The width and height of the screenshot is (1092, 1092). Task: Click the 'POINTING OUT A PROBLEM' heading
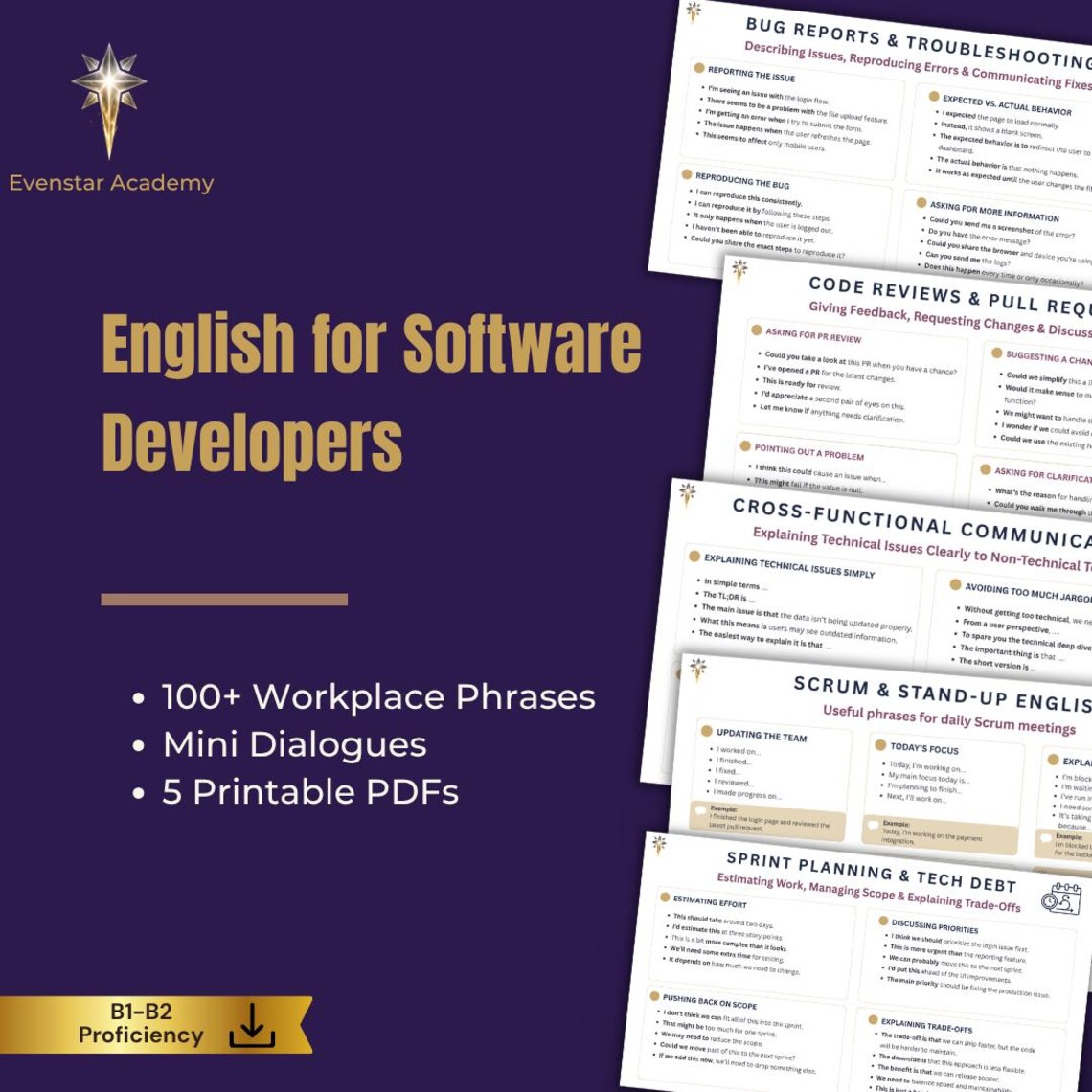[809, 452]
